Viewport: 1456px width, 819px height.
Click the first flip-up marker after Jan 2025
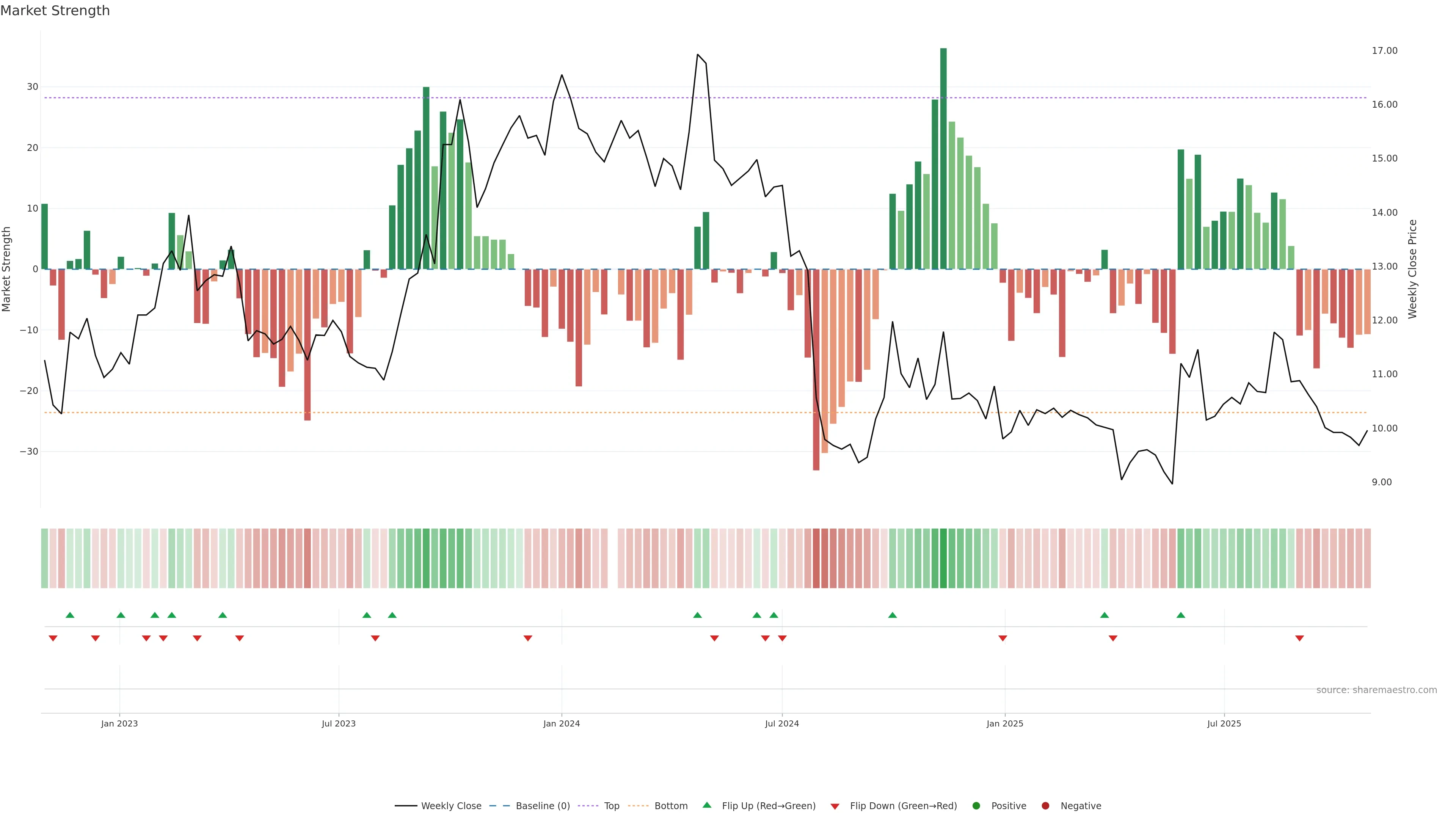pyautogui.click(x=1105, y=615)
